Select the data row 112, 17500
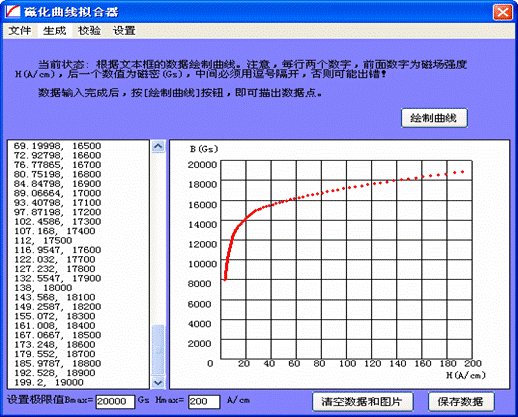The height and width of the screenshot is (417, 518). pyautogui.click(x=43, y=240)
